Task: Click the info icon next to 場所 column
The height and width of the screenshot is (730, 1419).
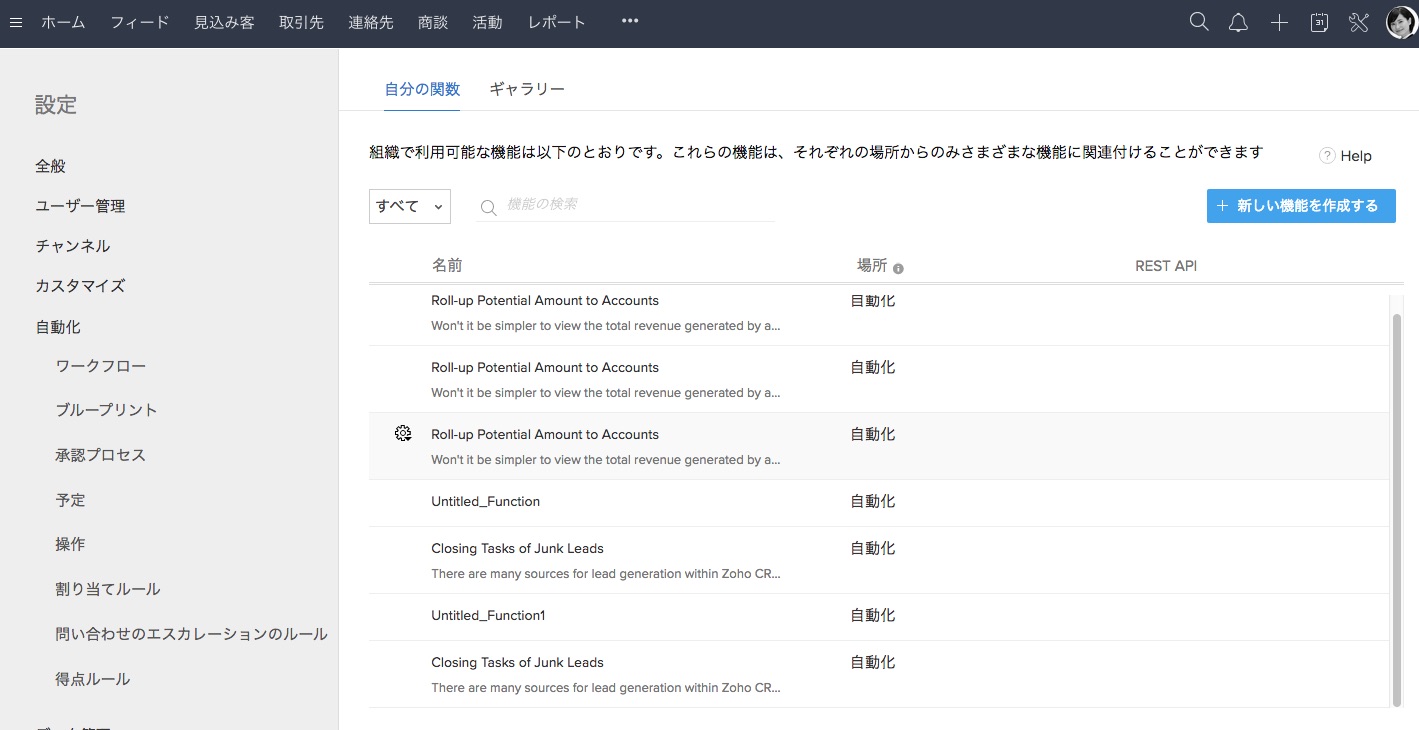Action: pyautogui.click(x=898, y=268)
